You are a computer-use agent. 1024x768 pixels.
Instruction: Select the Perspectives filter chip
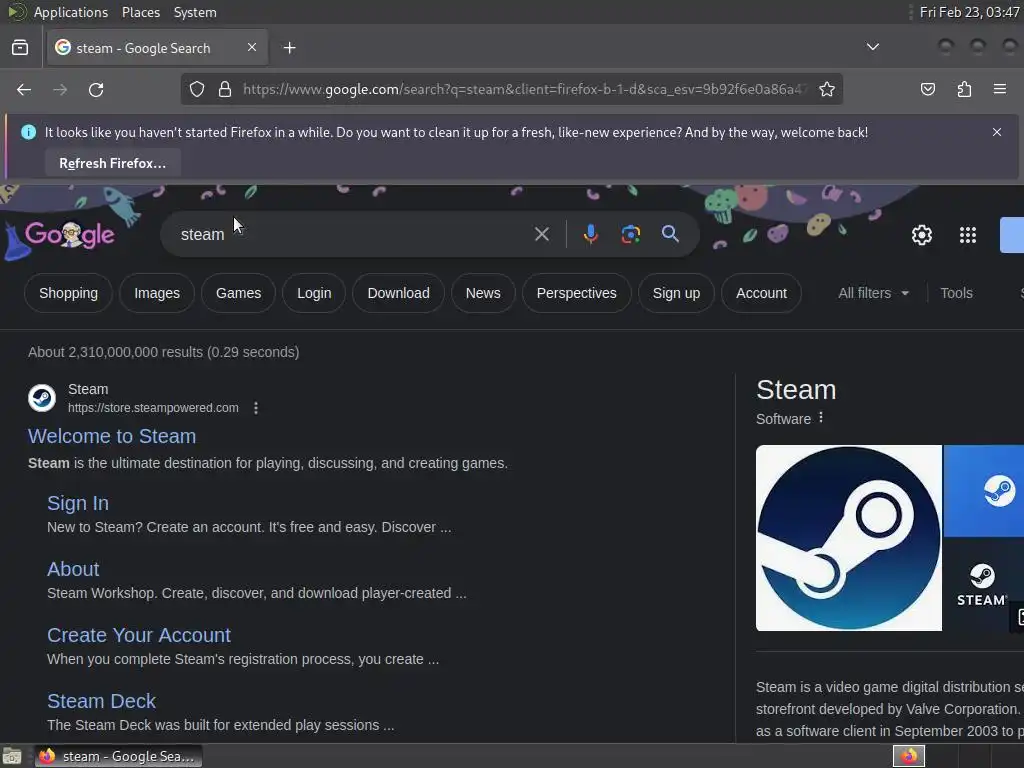(x=577, y=293)
